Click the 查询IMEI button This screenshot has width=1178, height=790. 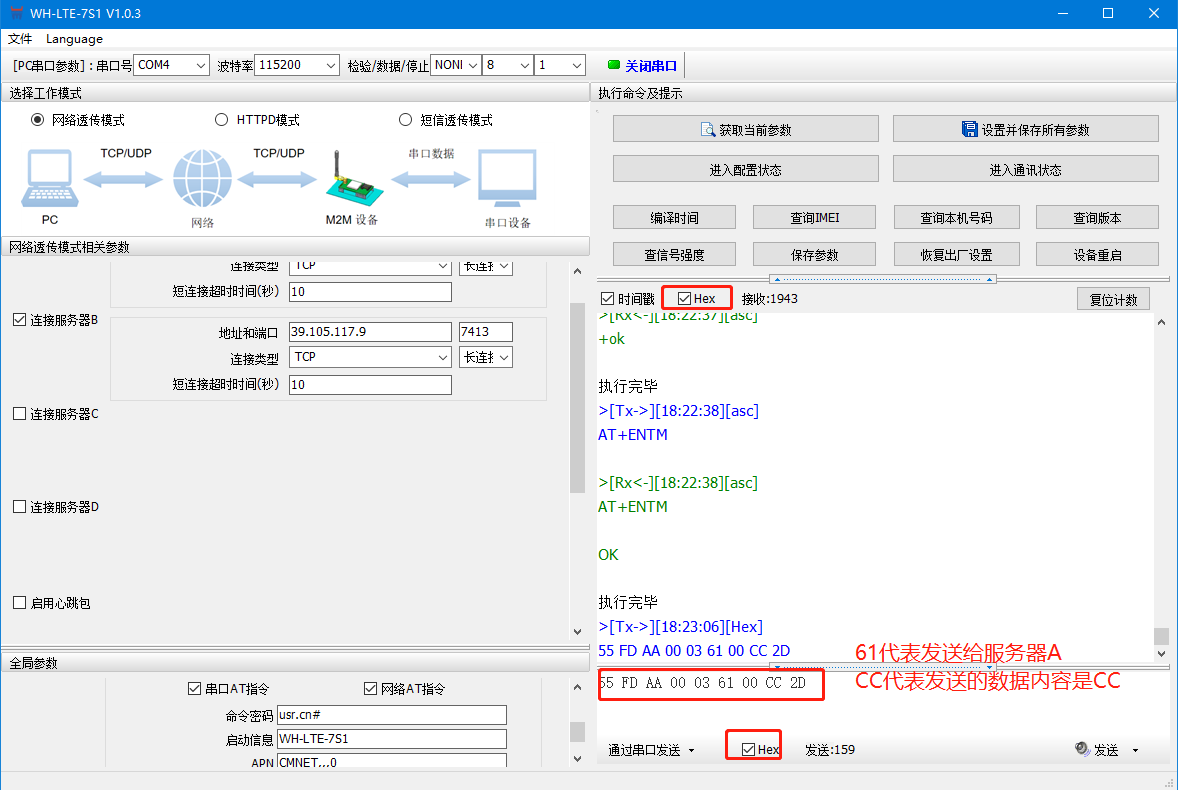814,217
